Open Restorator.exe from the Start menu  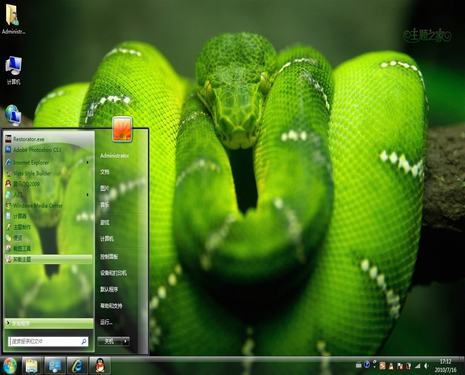[x=49, y=139]
